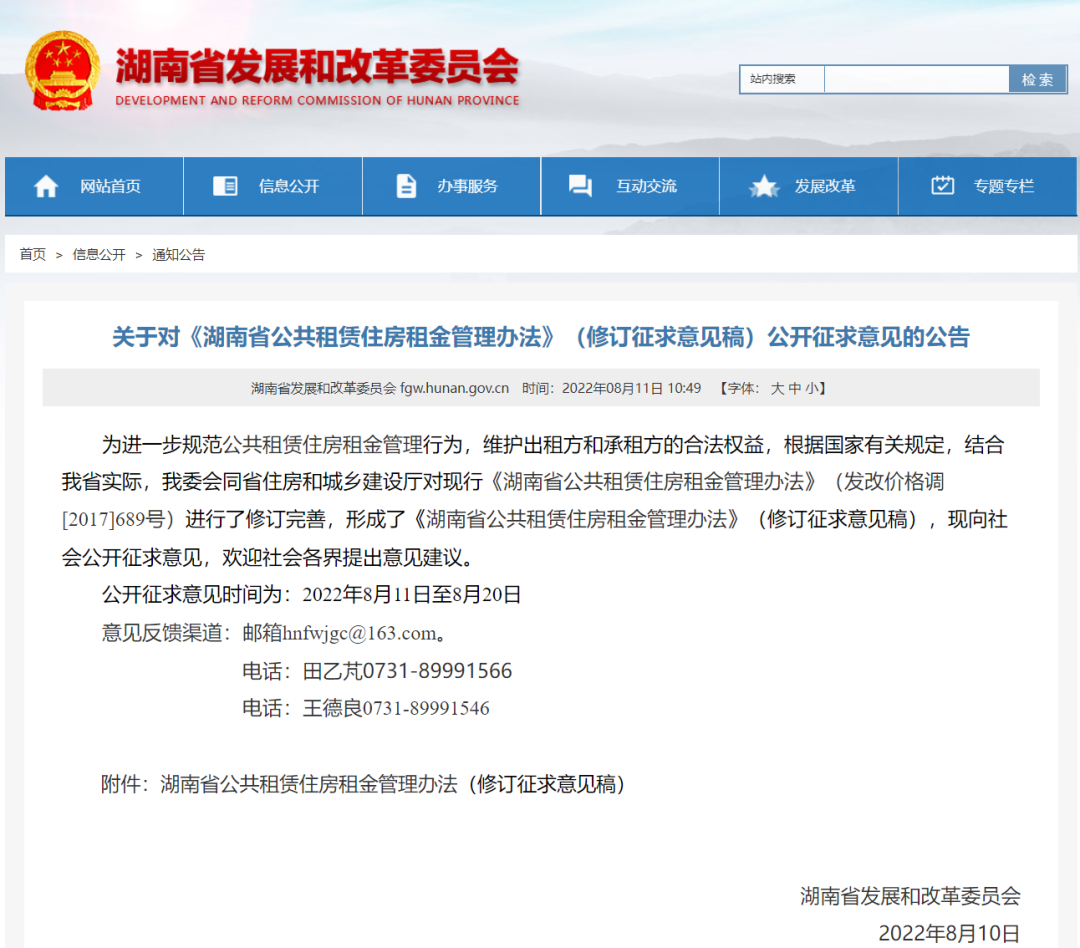Open the attachment 湖南省公共租赁住房租金管理办法 link
The image size is (1080, 948).
point(392,784)
